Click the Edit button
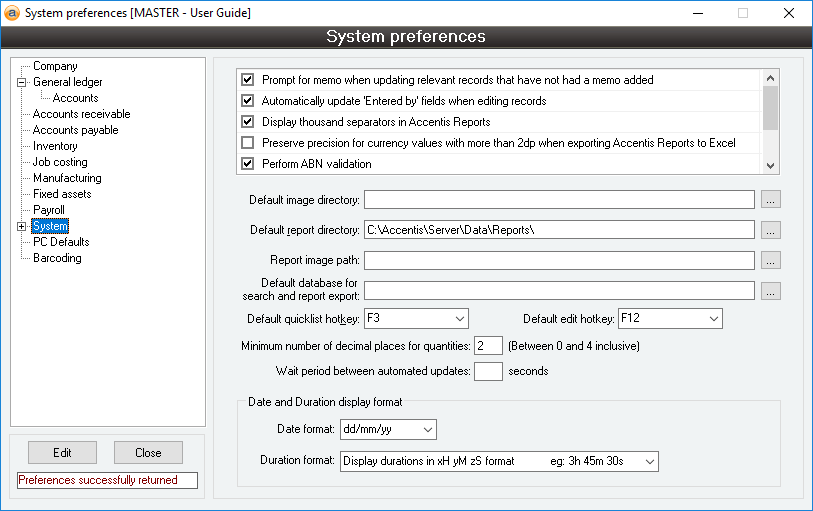 [x=62, y=453]
